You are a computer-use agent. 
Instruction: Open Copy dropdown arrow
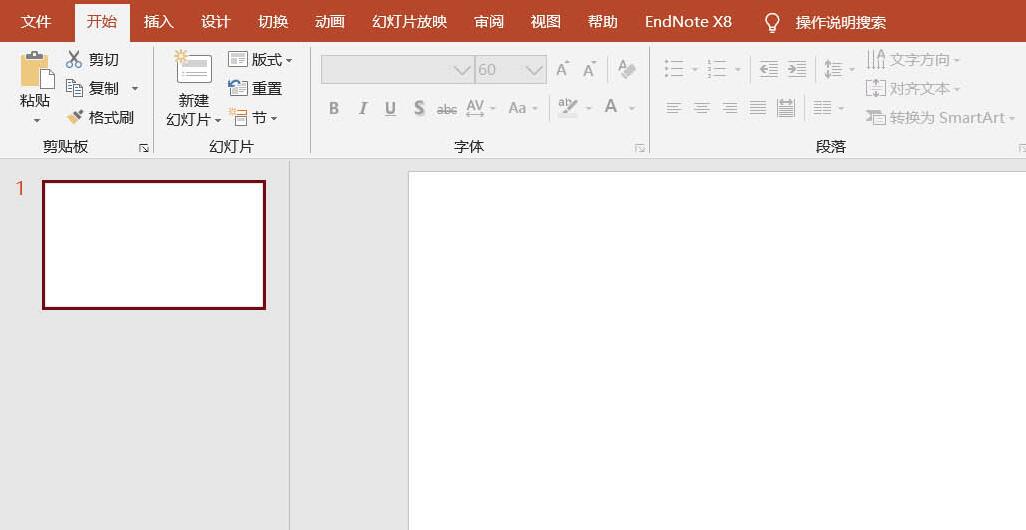tap(135, 88)
